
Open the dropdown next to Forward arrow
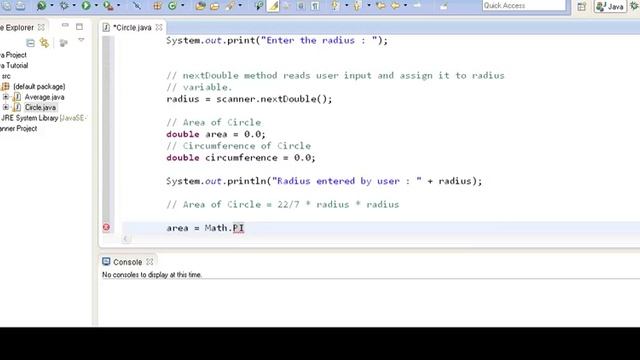click(405, 5)
